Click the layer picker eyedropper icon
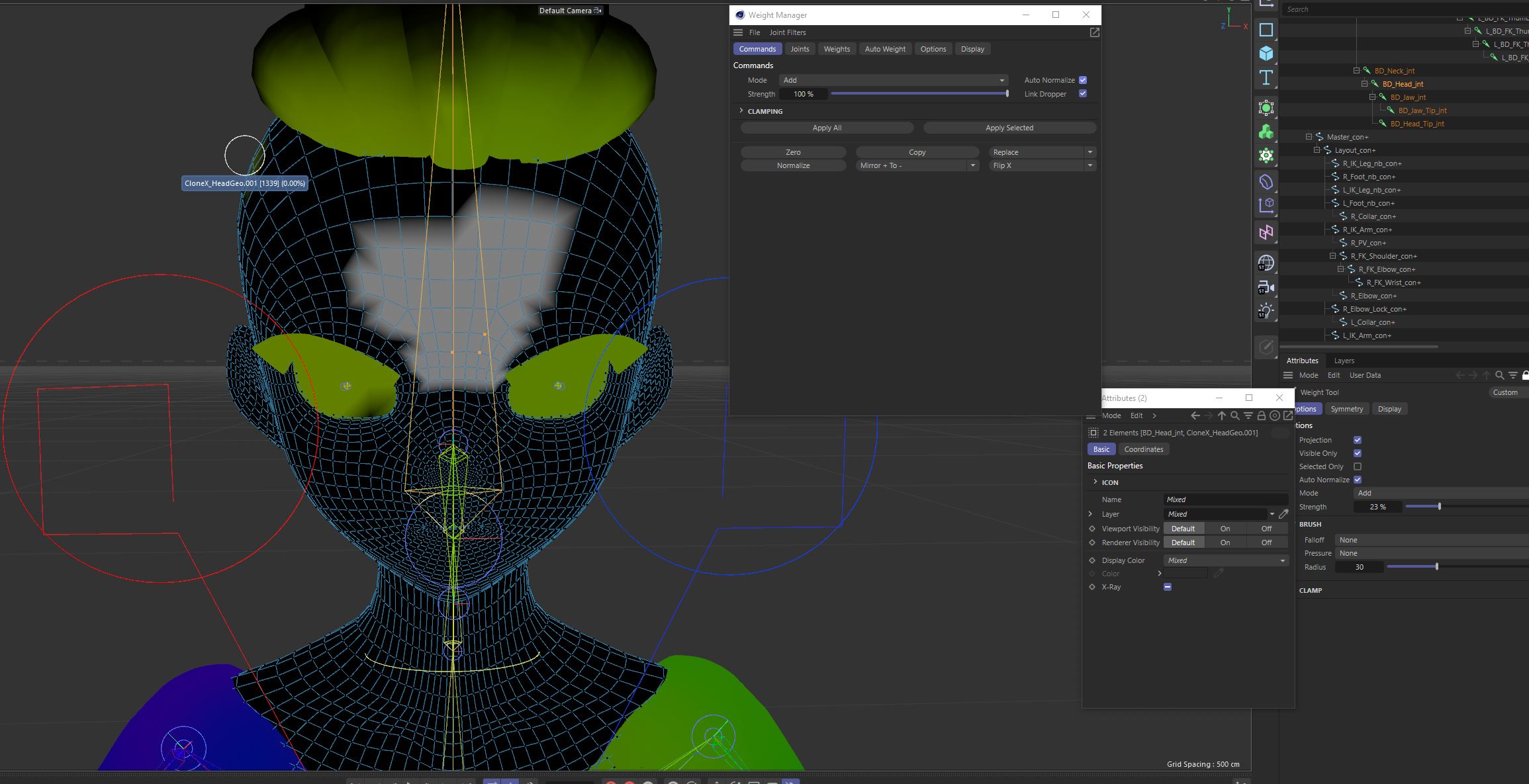 click(1283, 514)
